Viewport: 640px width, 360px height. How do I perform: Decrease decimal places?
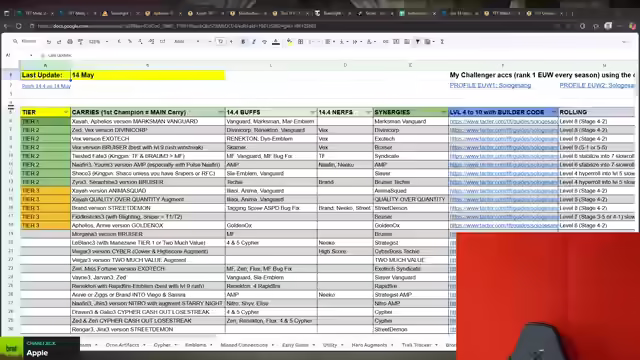140,42
